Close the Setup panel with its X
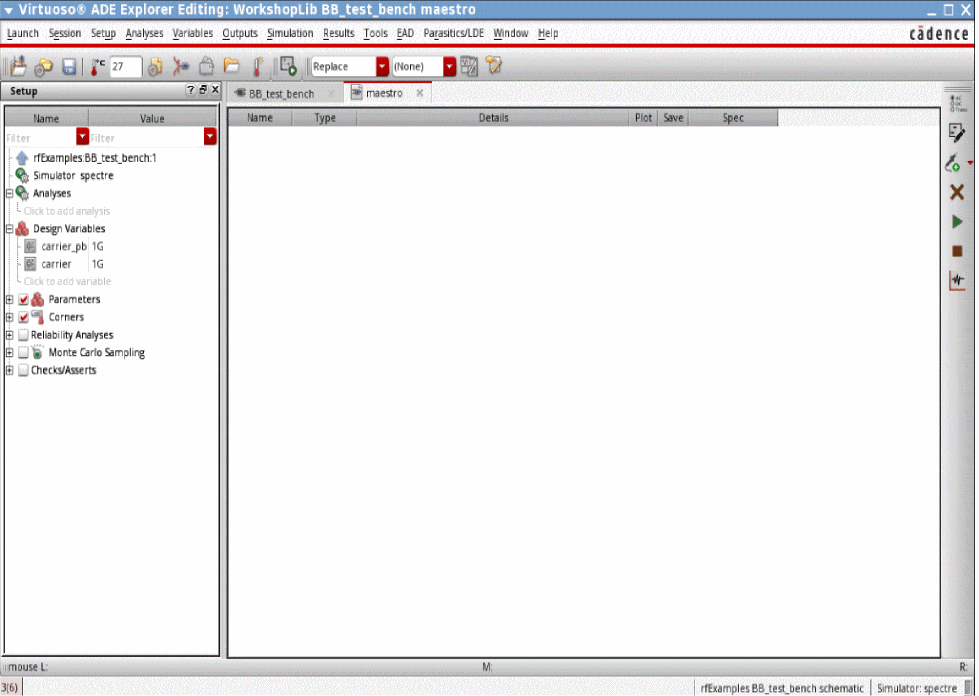Image resolution: width=979 pixels, height=696 pixels. pos(215,90)
